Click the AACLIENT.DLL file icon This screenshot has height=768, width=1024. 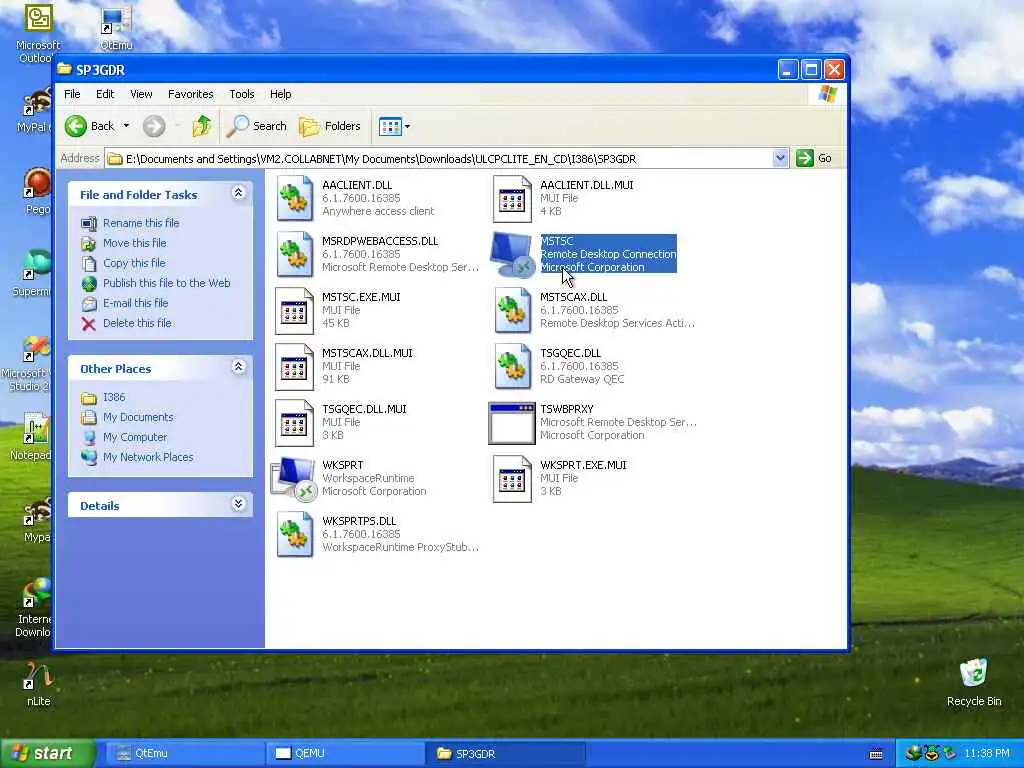tap(295, 198)
